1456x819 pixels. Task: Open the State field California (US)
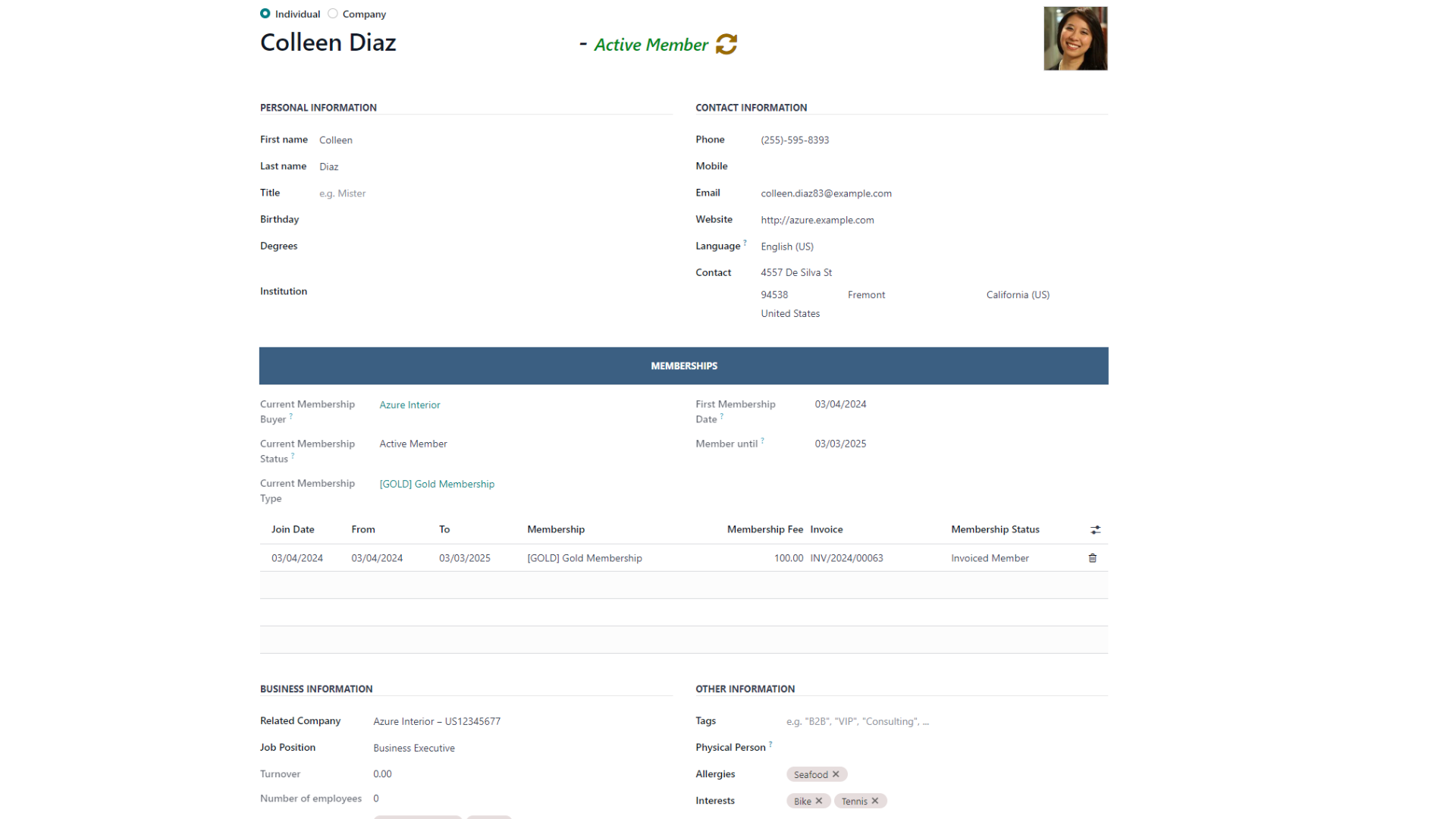pos(1017,295)
